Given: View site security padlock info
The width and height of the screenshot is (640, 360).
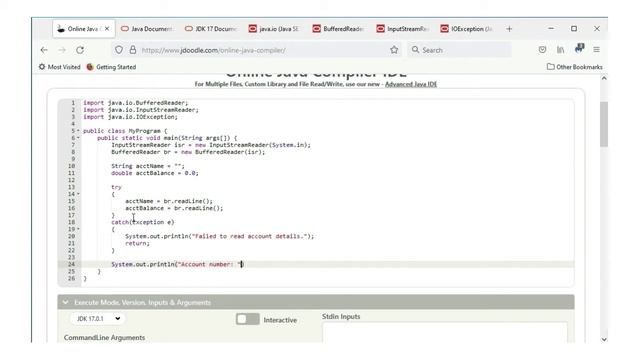Looking at the screenshot, I should coord(133,50).
